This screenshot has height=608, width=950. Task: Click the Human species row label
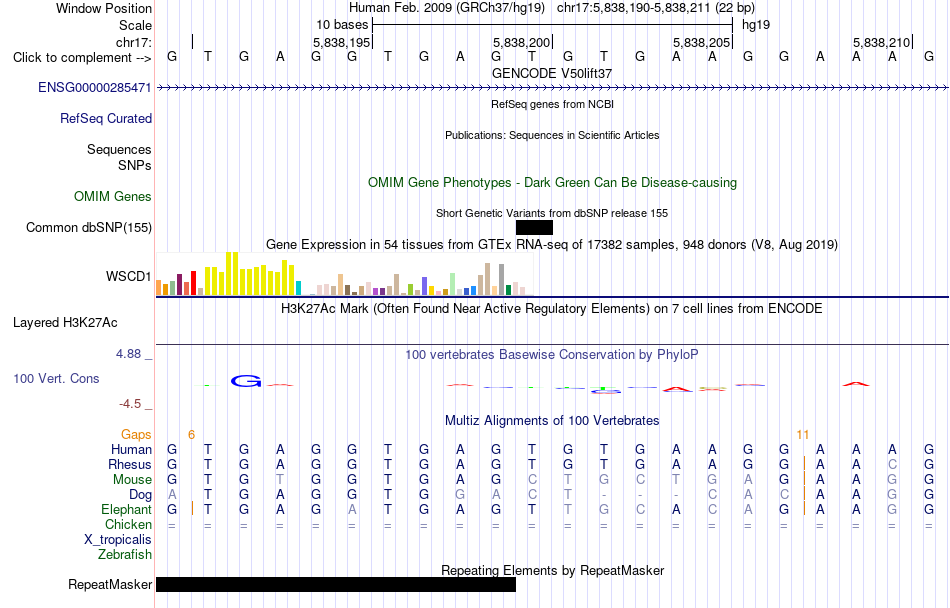[131, 449]
